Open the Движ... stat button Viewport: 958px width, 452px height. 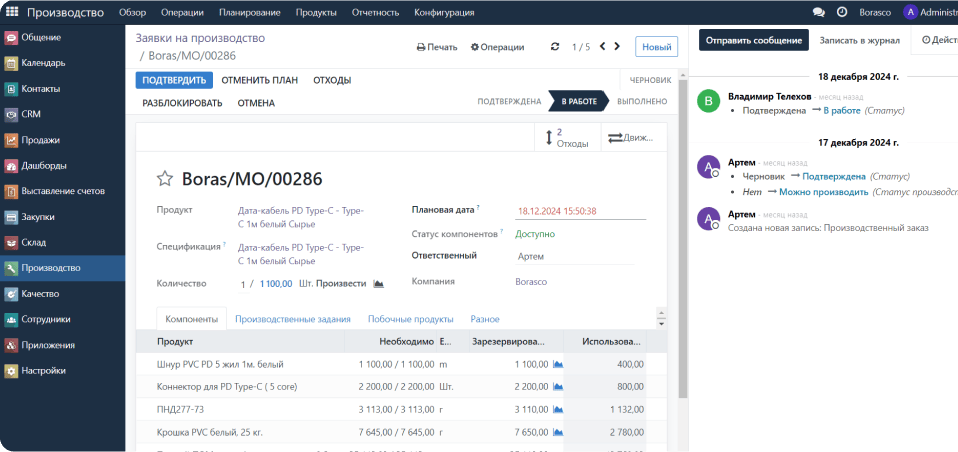click(x=634, y=138)
